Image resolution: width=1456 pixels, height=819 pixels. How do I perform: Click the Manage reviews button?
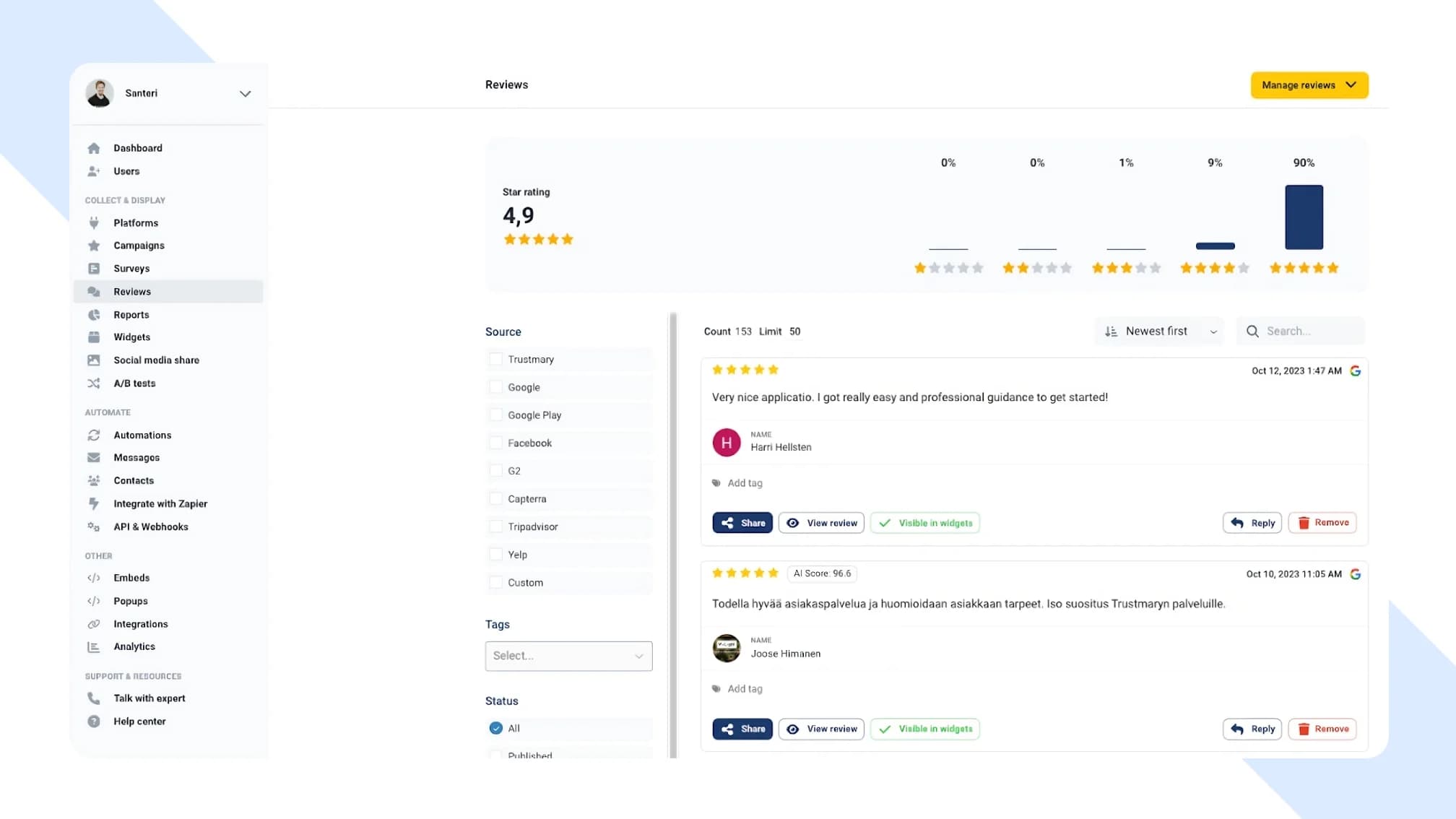[x=1309, y=84]
